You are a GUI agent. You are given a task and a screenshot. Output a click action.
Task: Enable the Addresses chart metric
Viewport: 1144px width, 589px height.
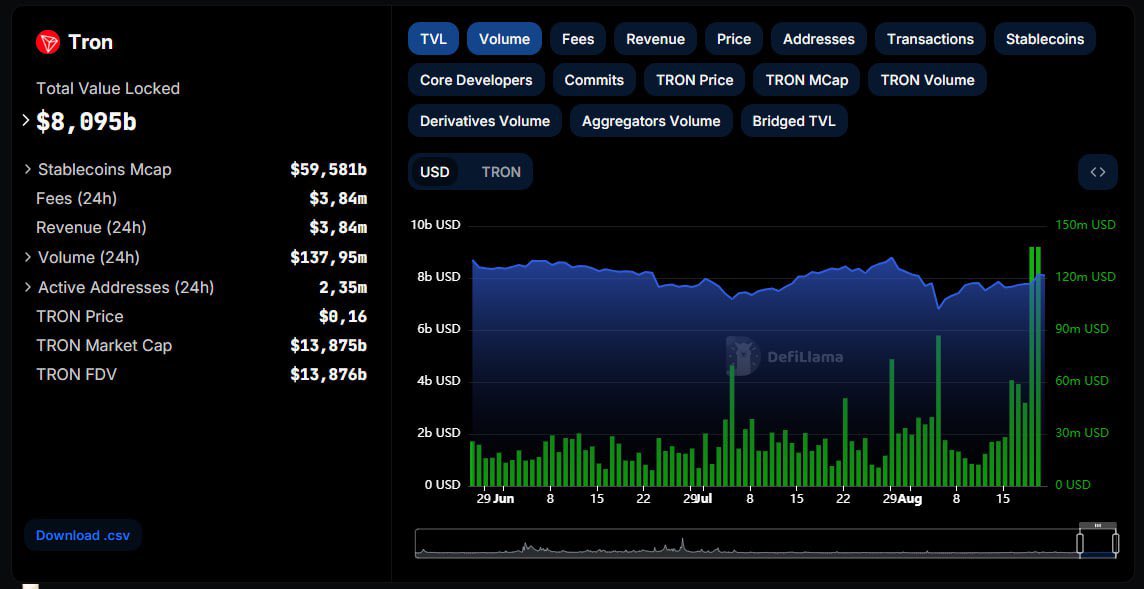coord(819,39)
